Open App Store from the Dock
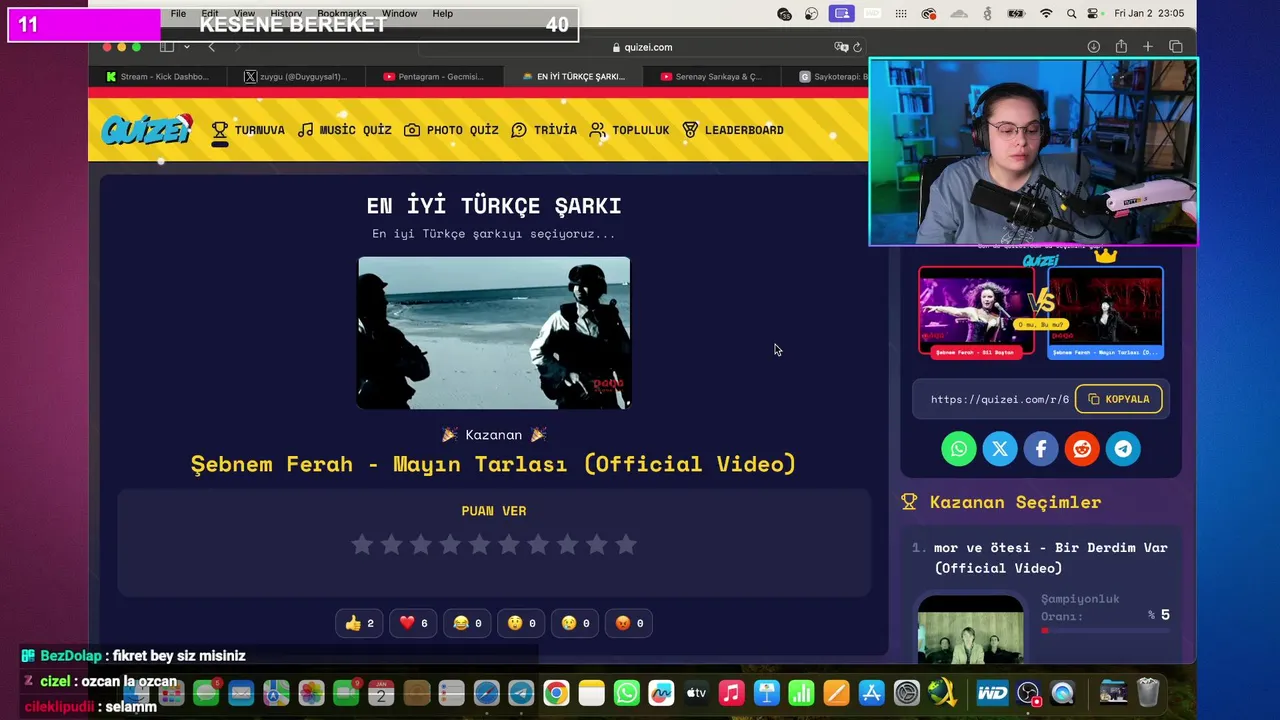Viewport: 1280px width, 720px height. (x=871, y=693)
